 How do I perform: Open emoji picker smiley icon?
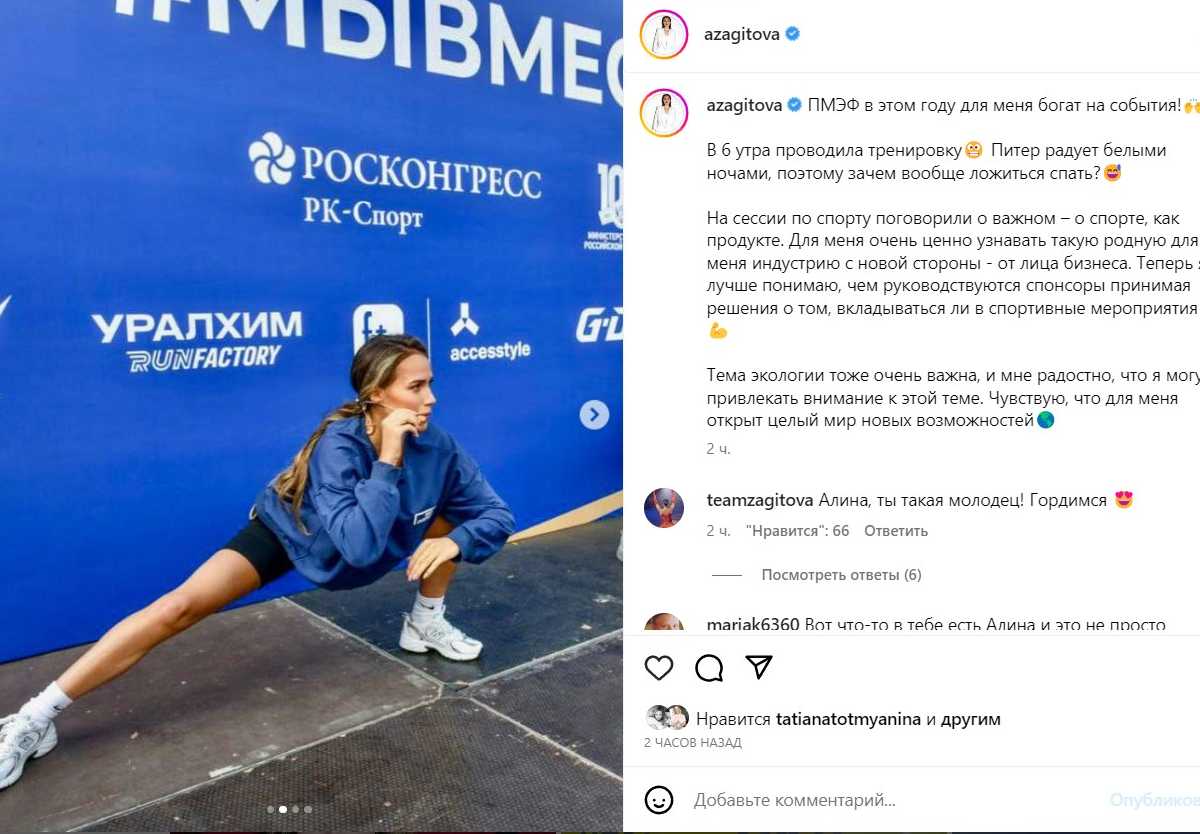point(658,800)
